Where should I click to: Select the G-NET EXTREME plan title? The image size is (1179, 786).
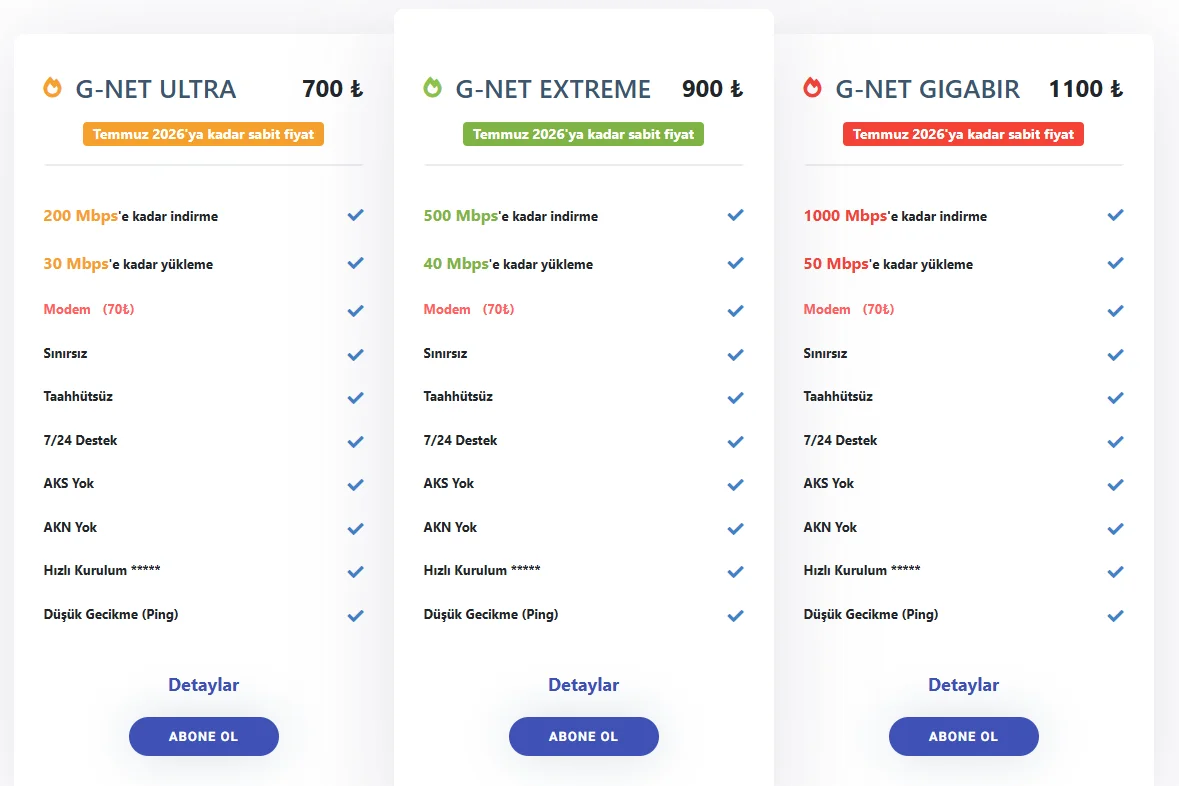pyautogui.click(x=553, y=89)
